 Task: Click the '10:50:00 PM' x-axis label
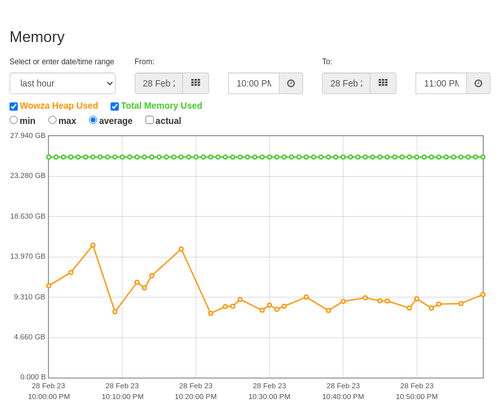point(417,397)
